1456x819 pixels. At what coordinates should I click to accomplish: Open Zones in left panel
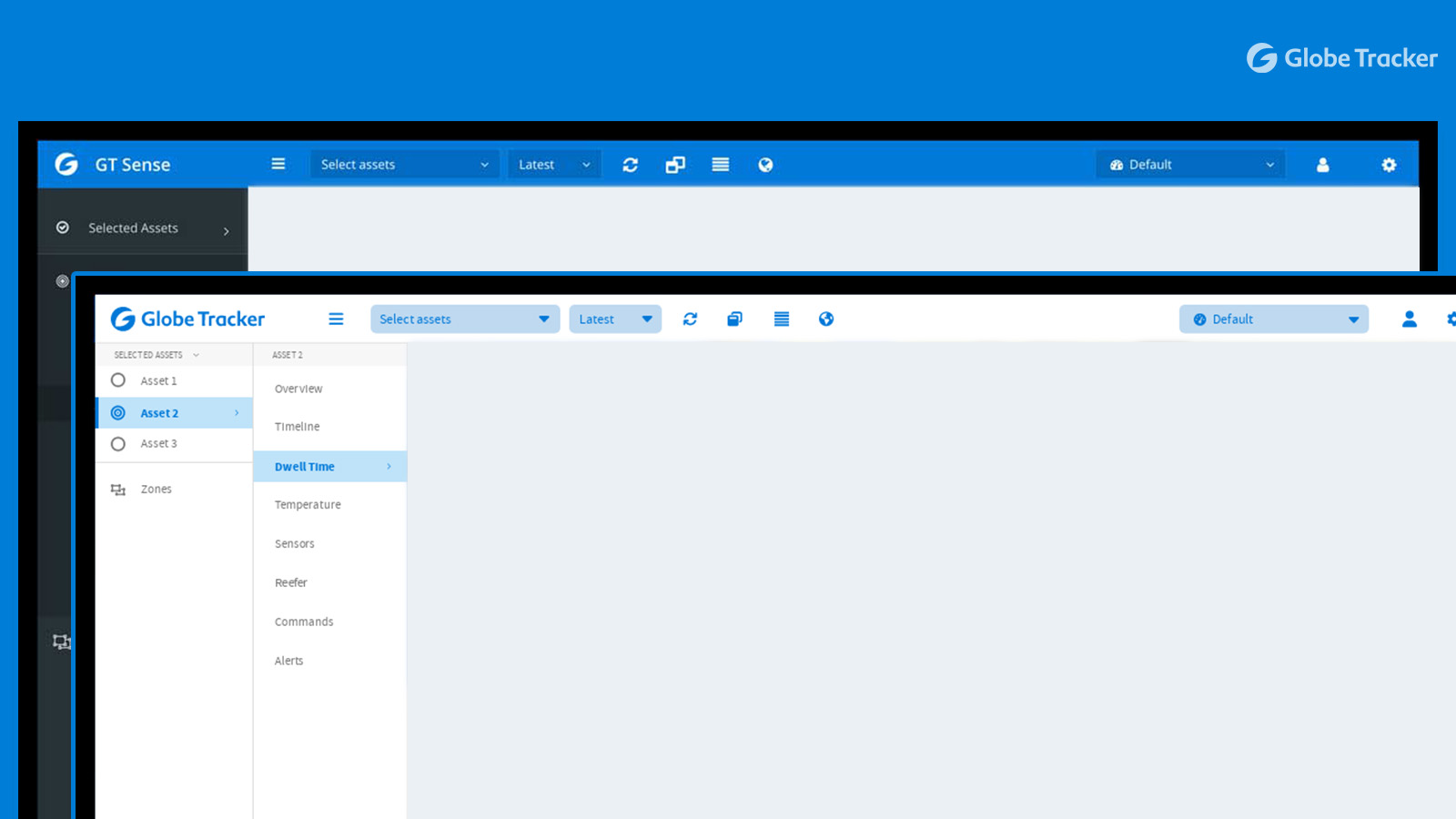156,490
